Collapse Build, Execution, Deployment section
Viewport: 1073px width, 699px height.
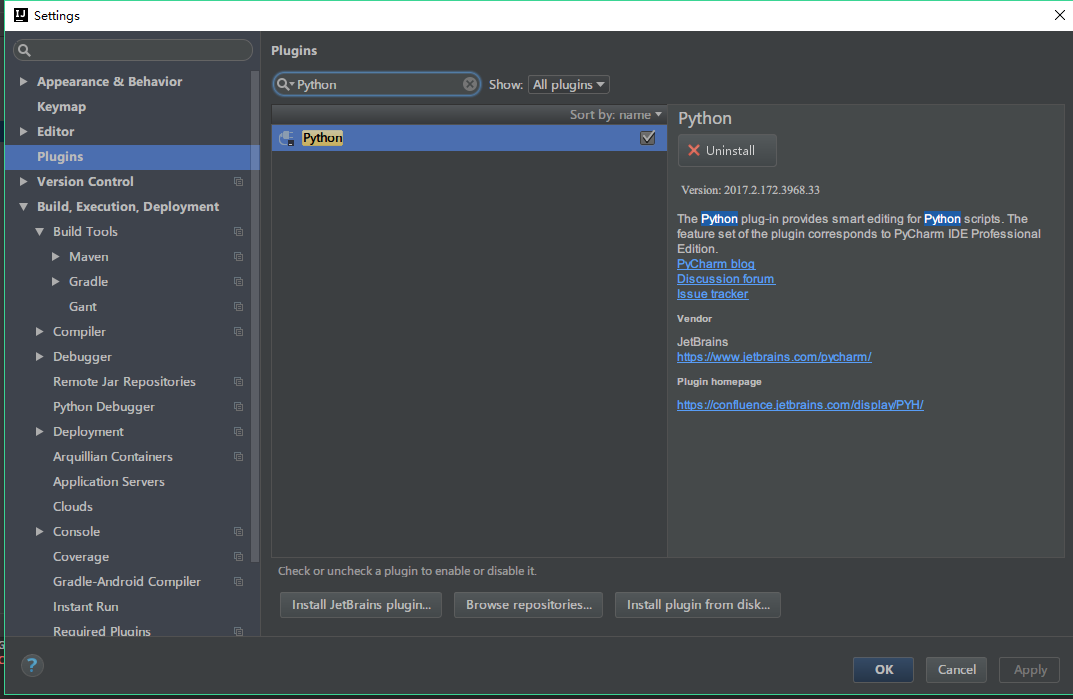[23, 207]
